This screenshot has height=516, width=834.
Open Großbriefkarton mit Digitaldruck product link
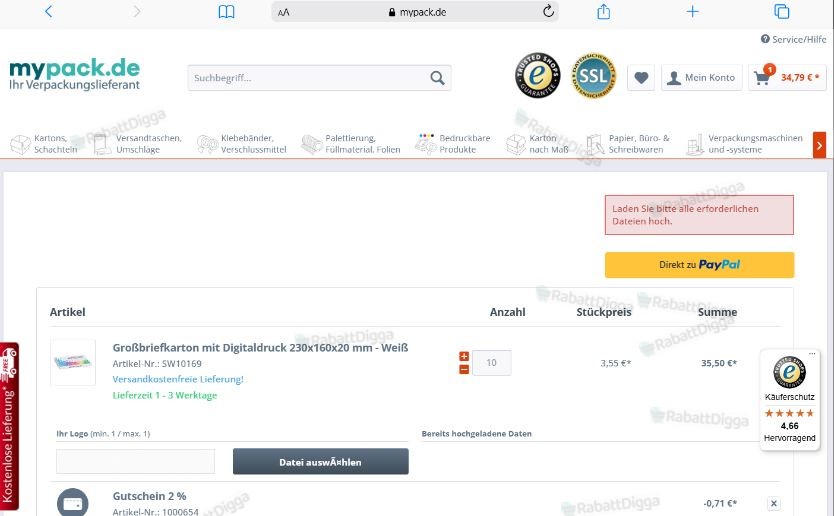click(x=260, y=348)
